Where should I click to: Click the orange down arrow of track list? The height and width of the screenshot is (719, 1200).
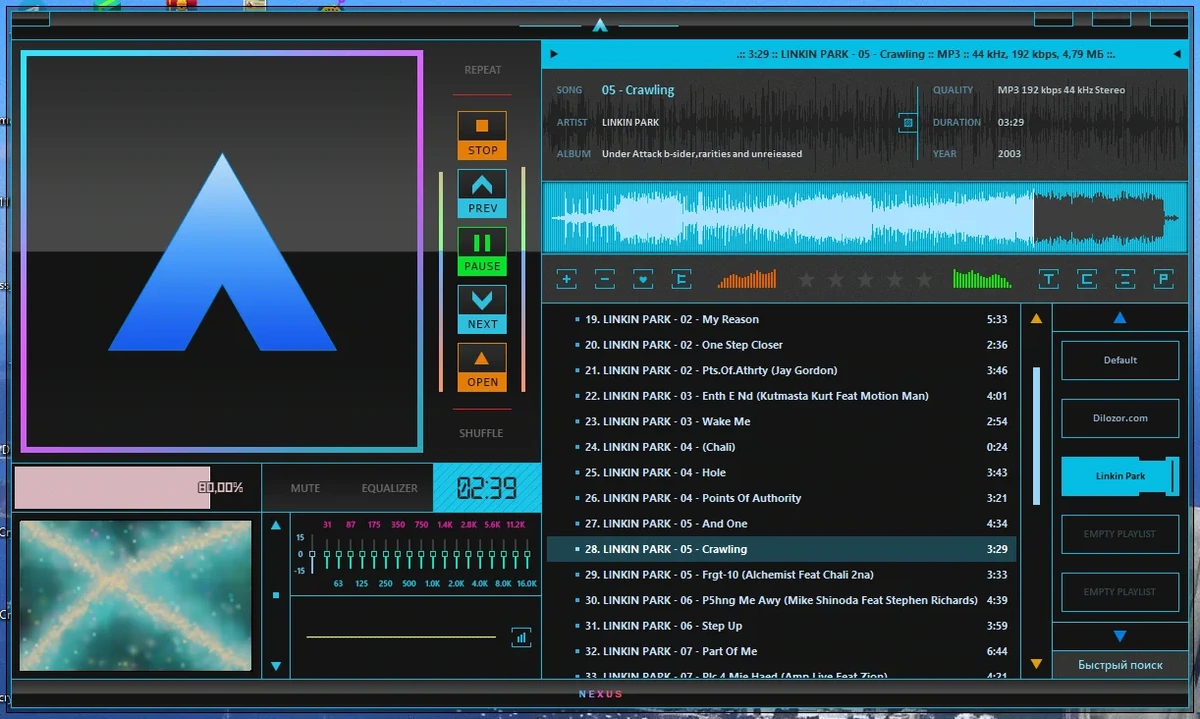(x=1036, y=663)
